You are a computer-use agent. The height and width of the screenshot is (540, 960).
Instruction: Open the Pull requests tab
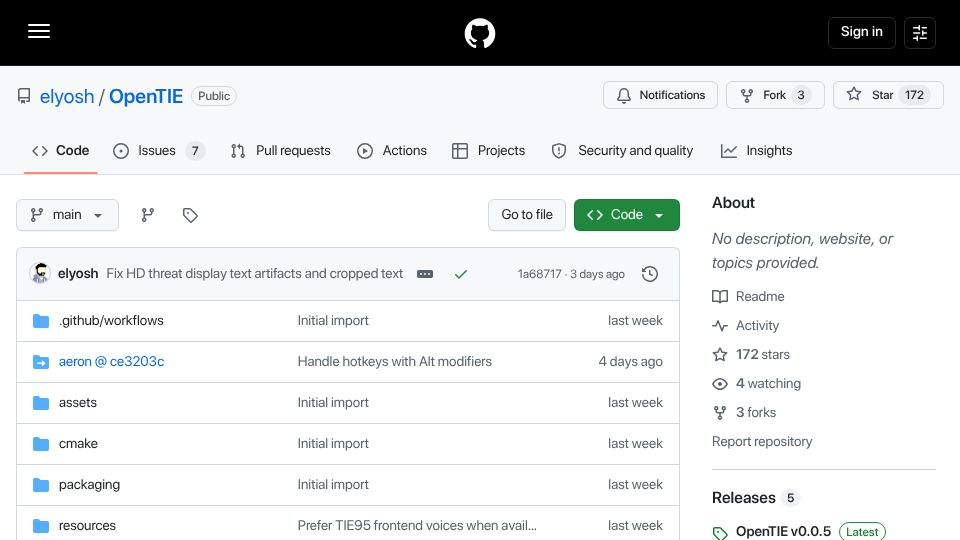[x=281, y=151]
